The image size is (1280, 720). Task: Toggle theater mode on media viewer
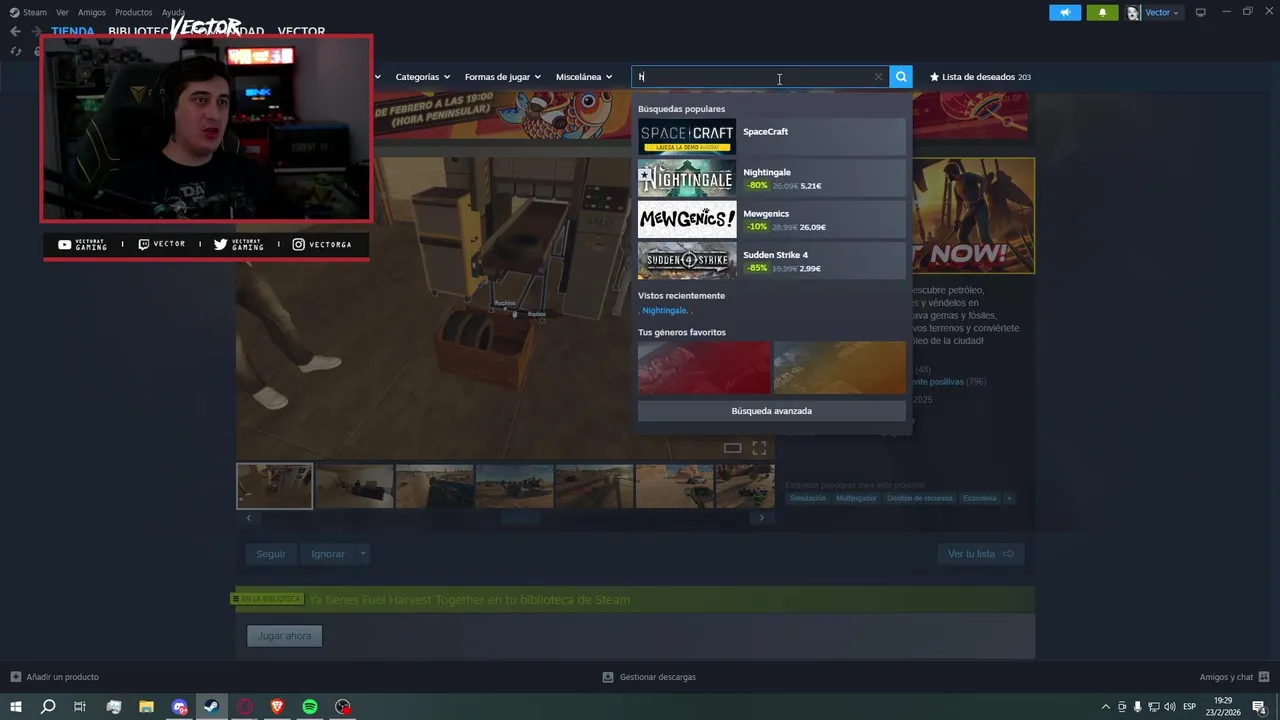pos(732,448)
